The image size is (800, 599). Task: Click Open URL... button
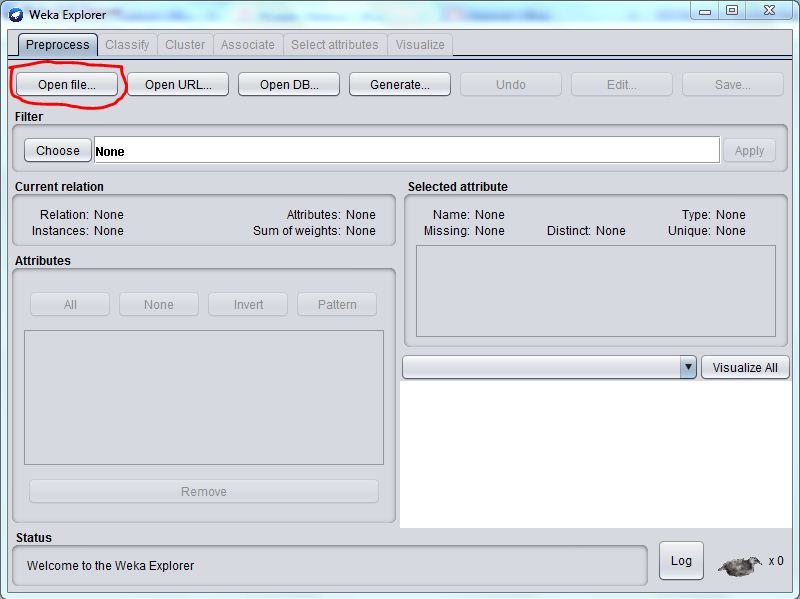tap(178, 84)
